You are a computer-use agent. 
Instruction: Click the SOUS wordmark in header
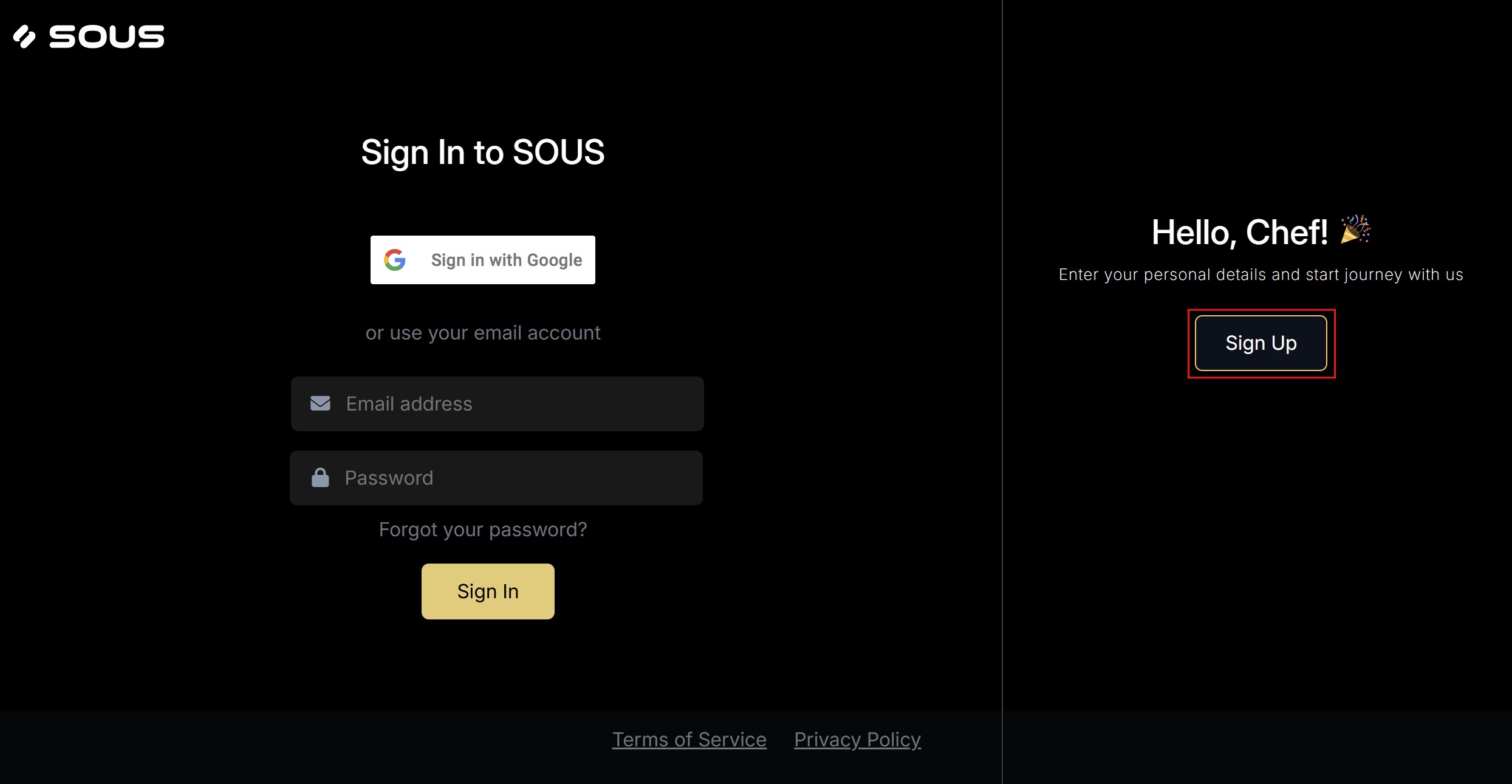(106, 36)
